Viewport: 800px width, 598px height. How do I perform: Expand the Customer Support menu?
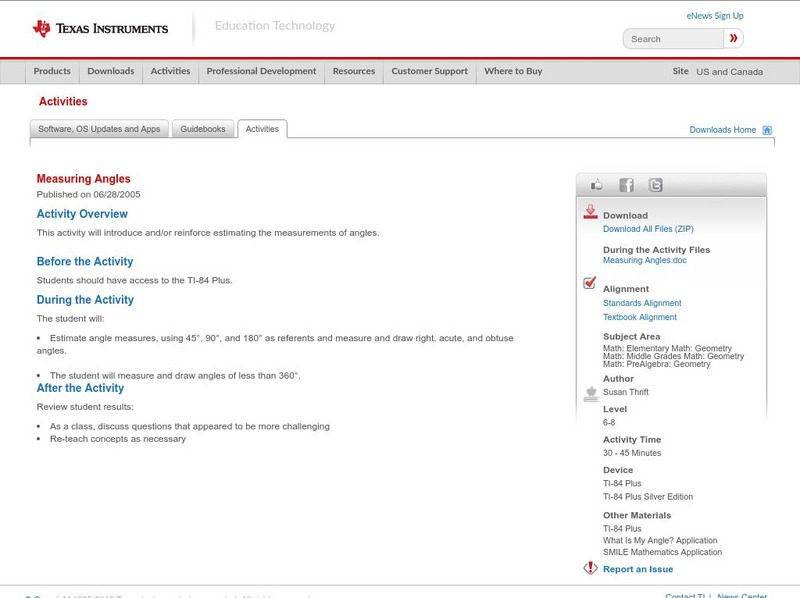click(429, 72)
